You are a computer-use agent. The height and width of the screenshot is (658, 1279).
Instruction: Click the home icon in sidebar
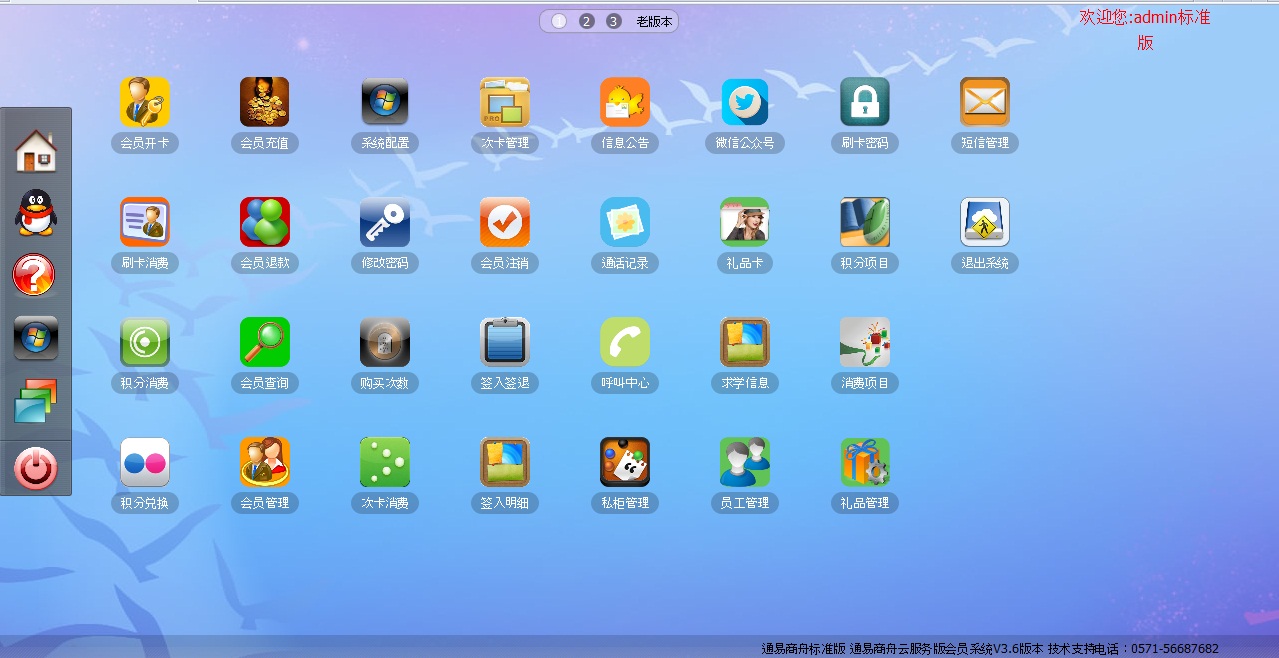[36, 151]
